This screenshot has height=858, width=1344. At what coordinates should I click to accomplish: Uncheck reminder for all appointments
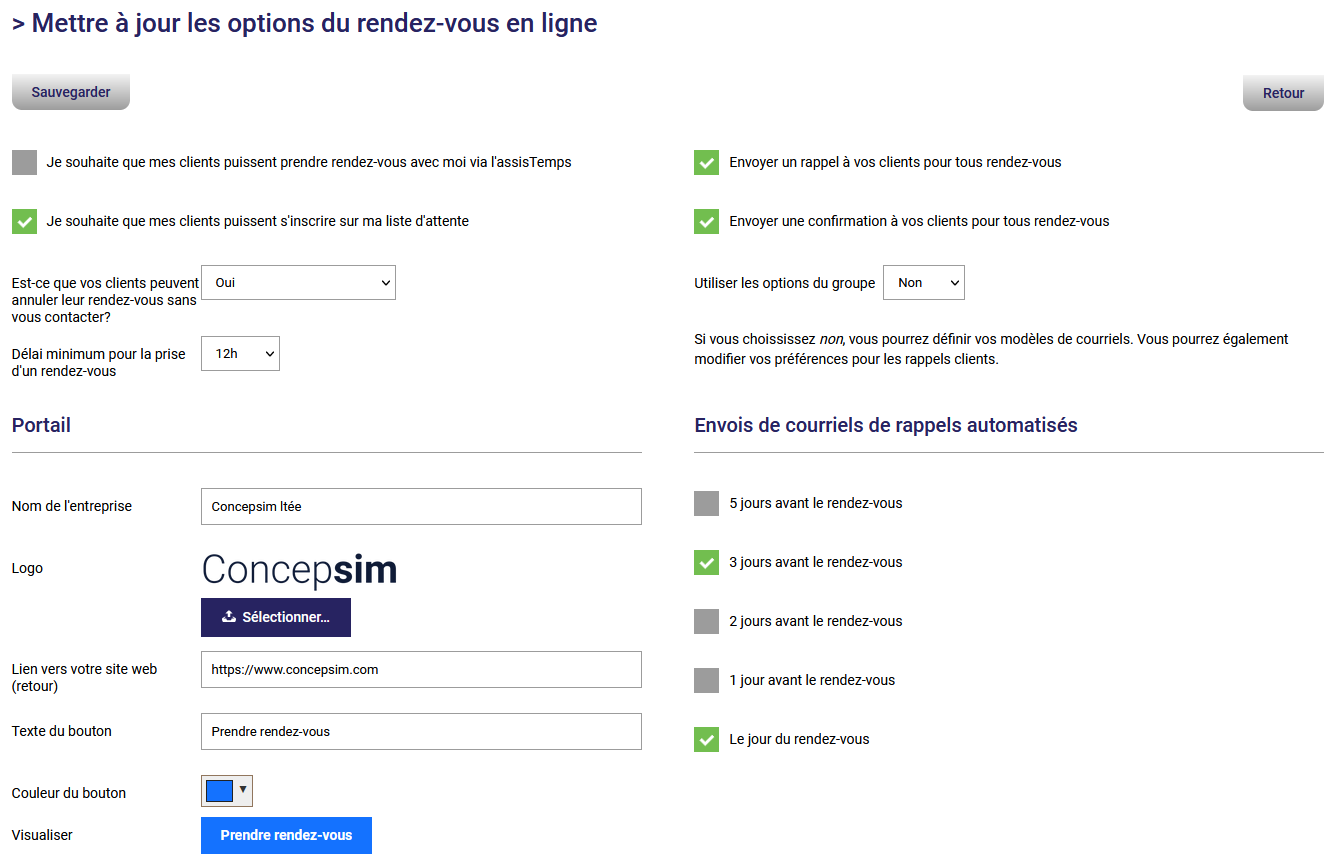[x=707, y=162]
